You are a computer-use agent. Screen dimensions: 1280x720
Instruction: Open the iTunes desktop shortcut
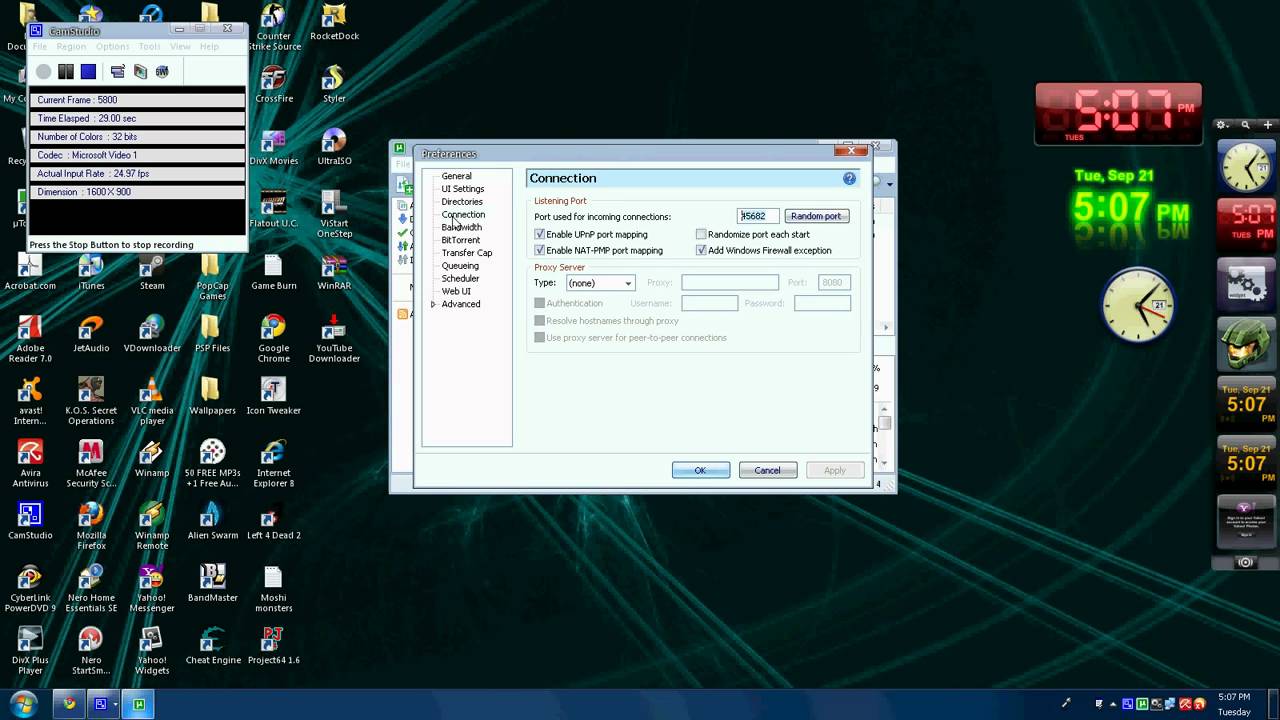pyautogui.click(x=91, y=271)
